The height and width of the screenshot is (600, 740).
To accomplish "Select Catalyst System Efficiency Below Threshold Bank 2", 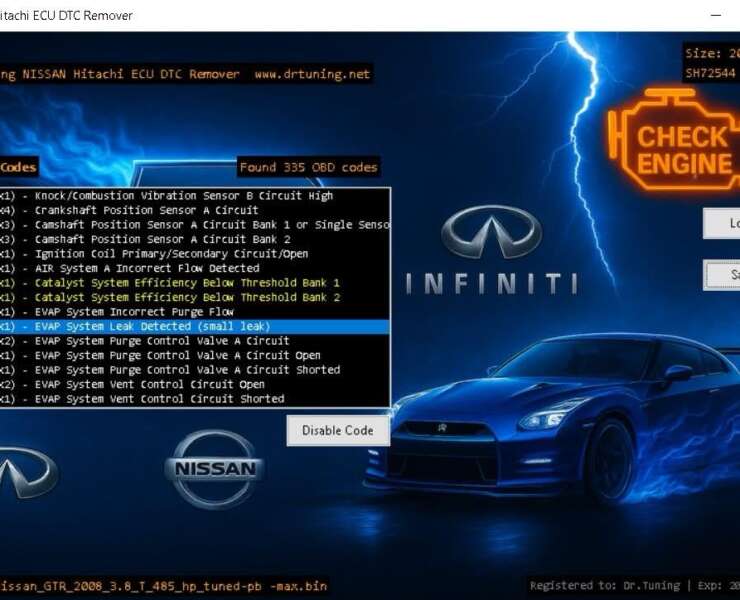I will [195, 297].
